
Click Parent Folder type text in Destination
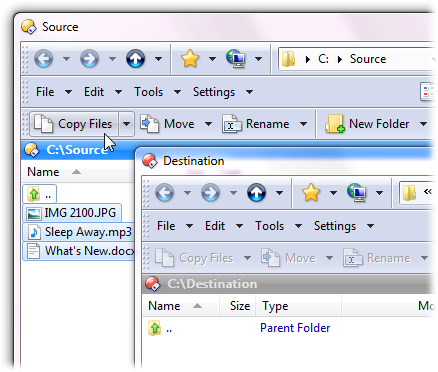[295, 328]
